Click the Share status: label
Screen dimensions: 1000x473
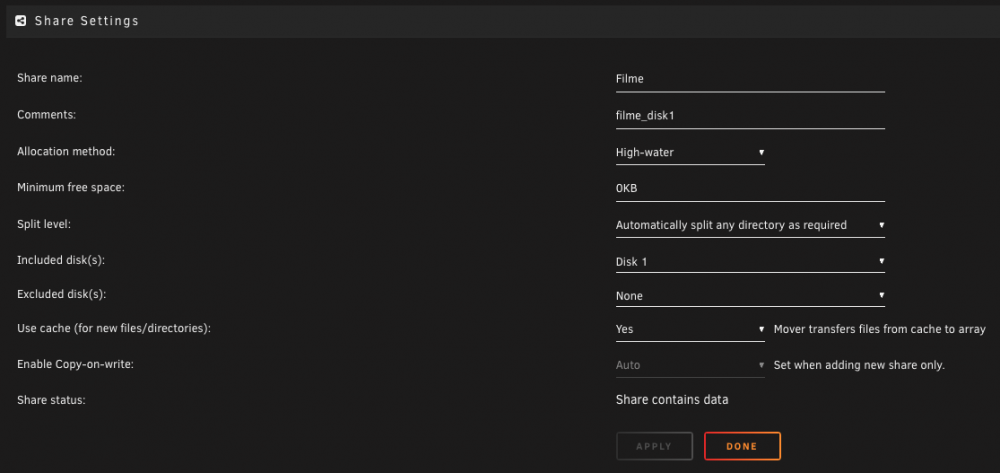click(51, 400)
